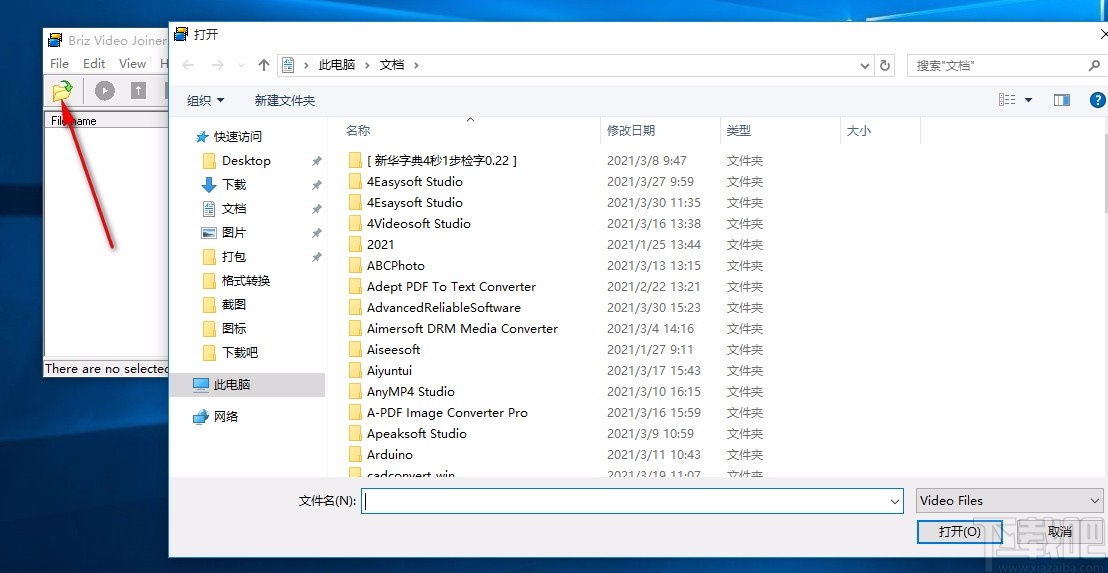
Task: Select the 4Videosoft Studio folder
Action: tap(418, 223)
